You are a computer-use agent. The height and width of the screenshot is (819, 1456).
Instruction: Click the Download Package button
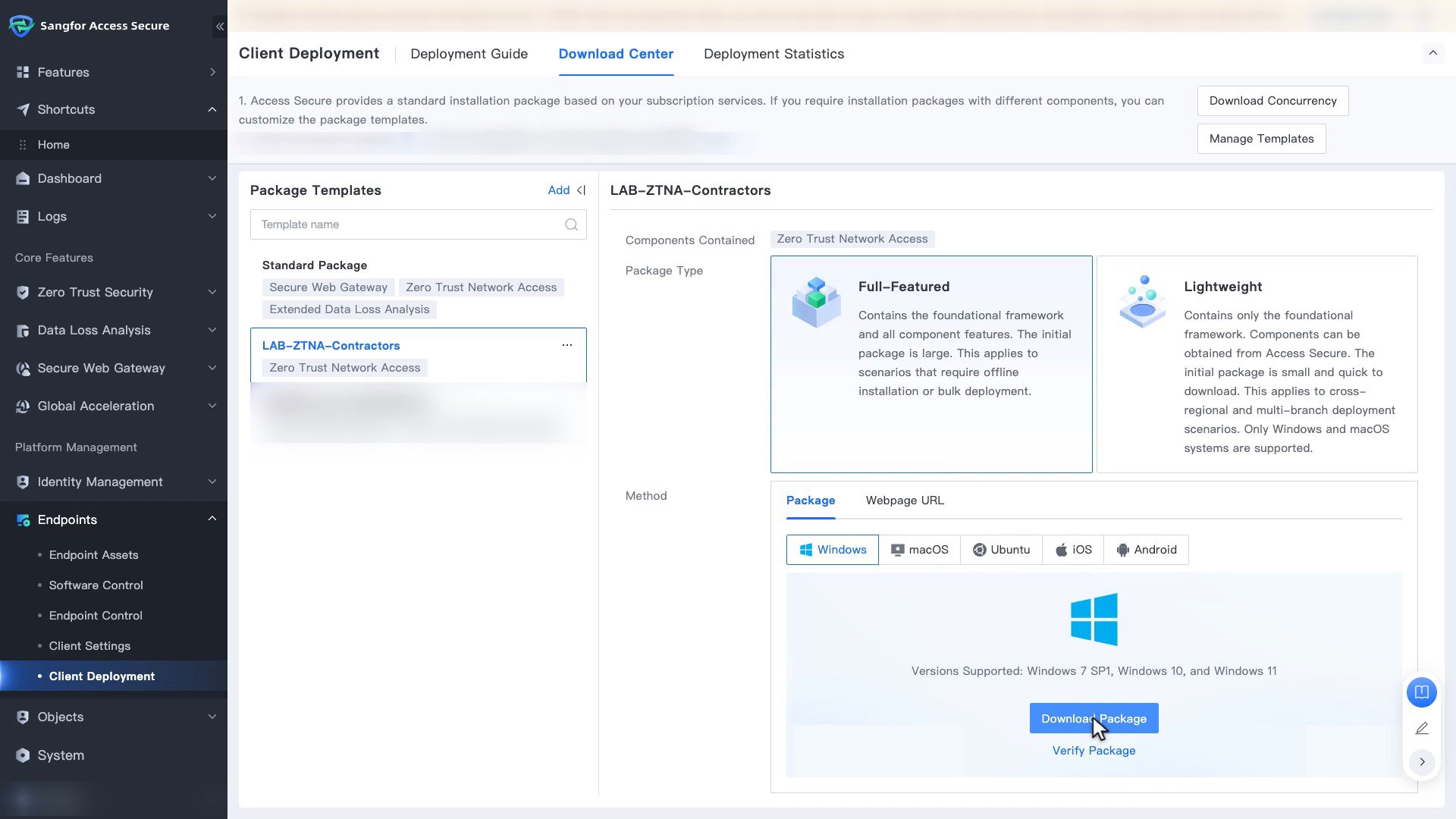[x=1094, y=718]
